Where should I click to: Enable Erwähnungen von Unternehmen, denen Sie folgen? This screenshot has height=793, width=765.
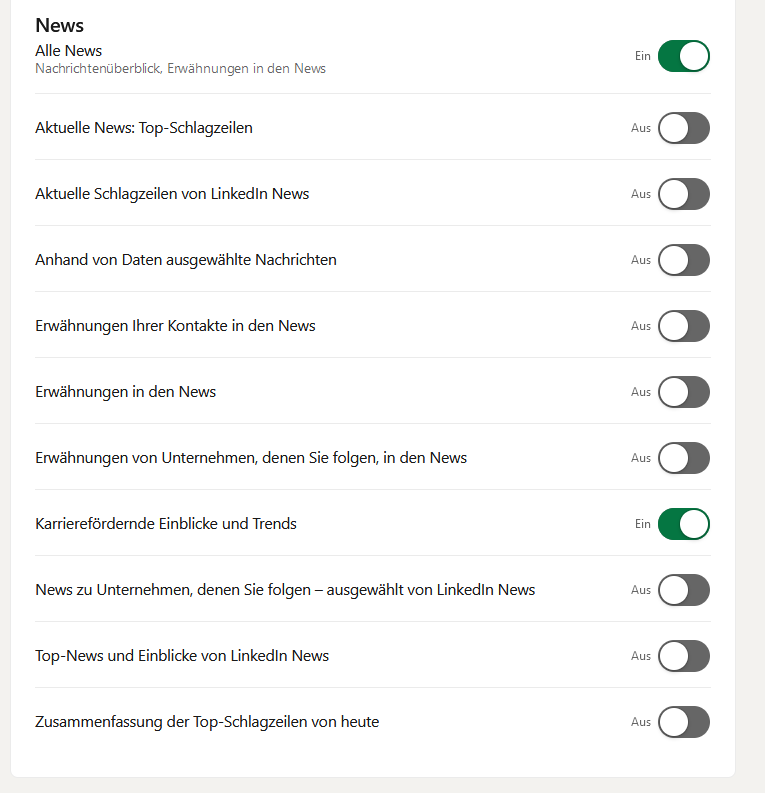pyautogui.click(x=684, y=458)
